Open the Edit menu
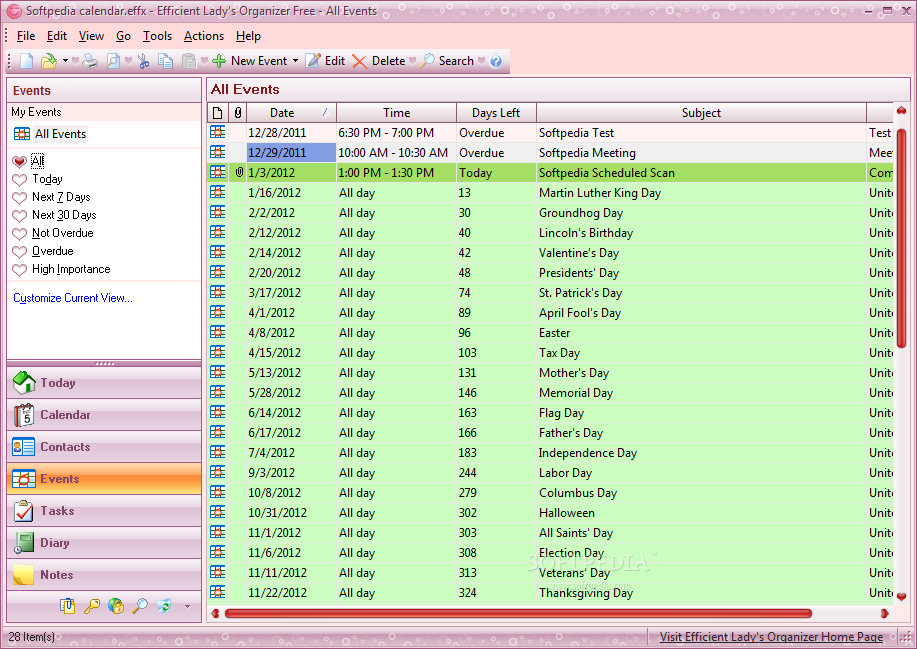This screenshot has height=649, width=917. pos(57,36)
